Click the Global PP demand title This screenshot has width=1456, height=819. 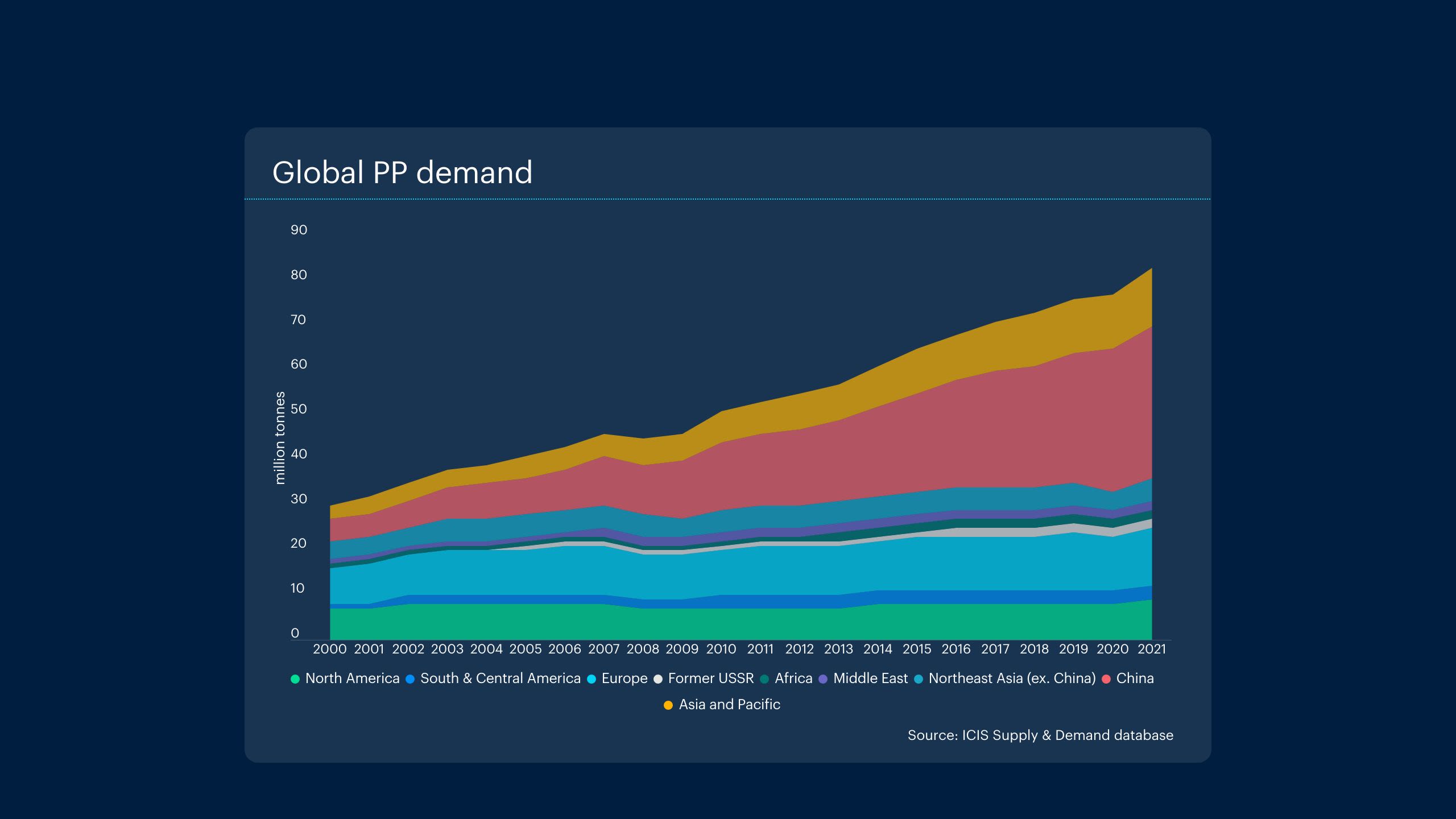click(402, 172)
